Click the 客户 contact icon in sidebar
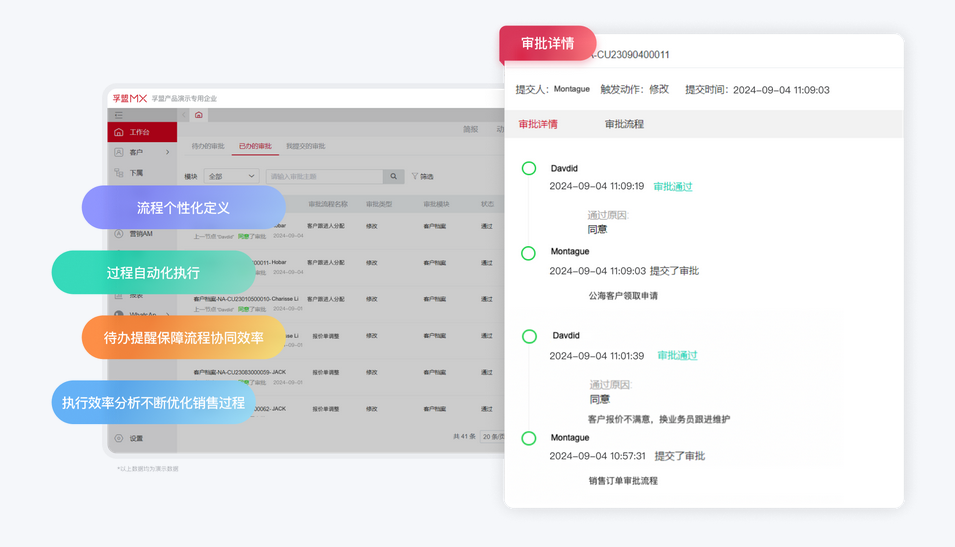The height and width of the screenshot is (547, 955). point(119,152)
